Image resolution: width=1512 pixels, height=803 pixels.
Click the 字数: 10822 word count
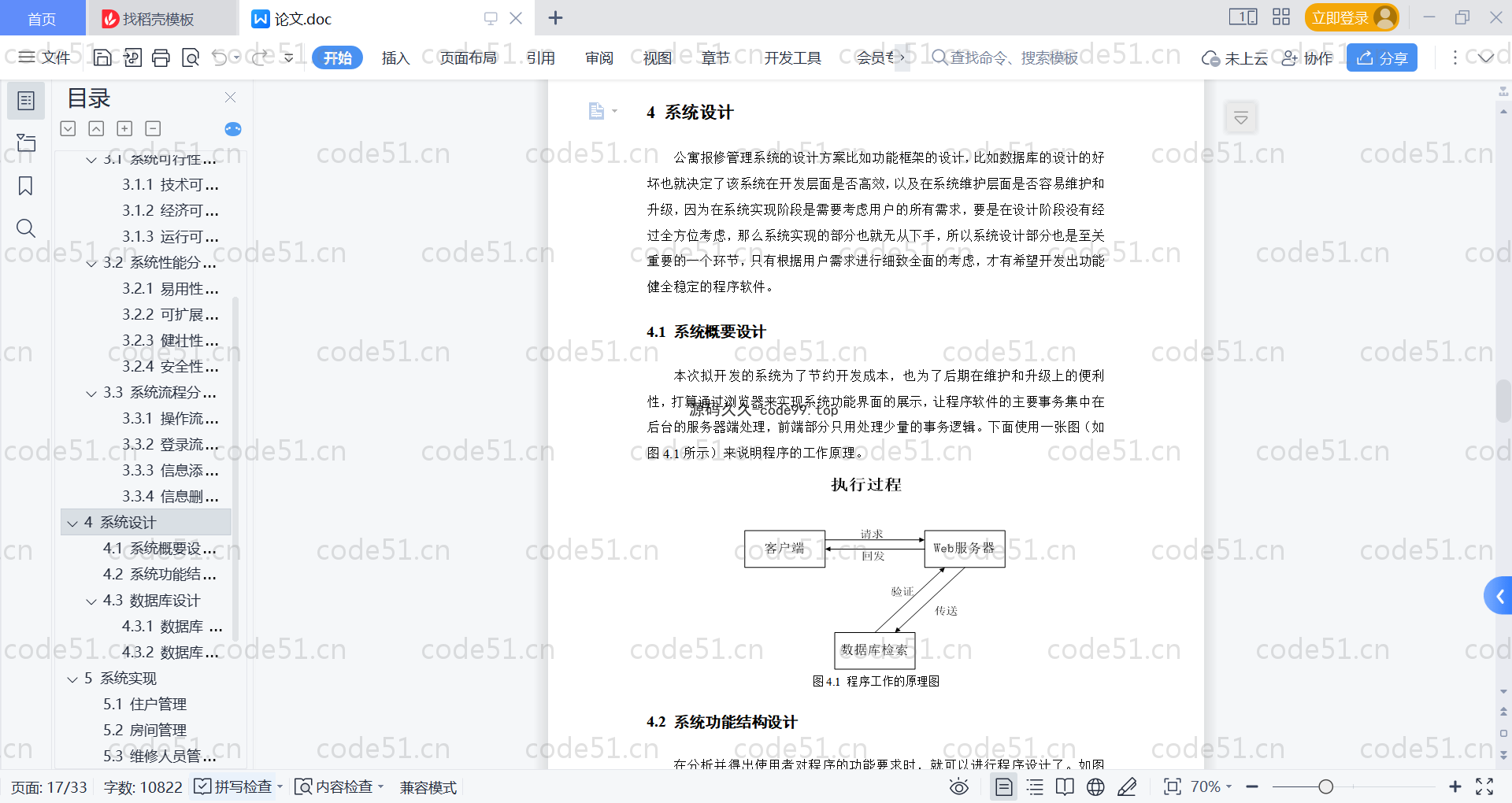point(143,786)
